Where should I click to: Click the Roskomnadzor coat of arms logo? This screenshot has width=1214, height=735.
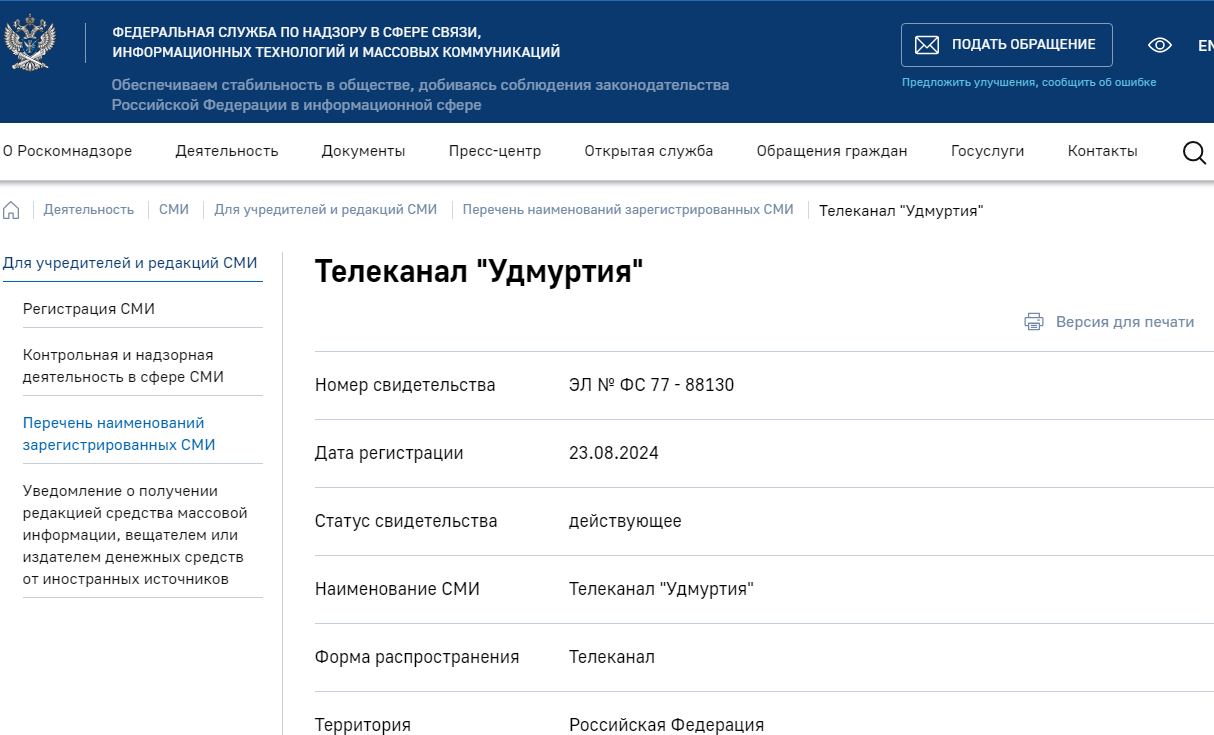click(30, 43)
